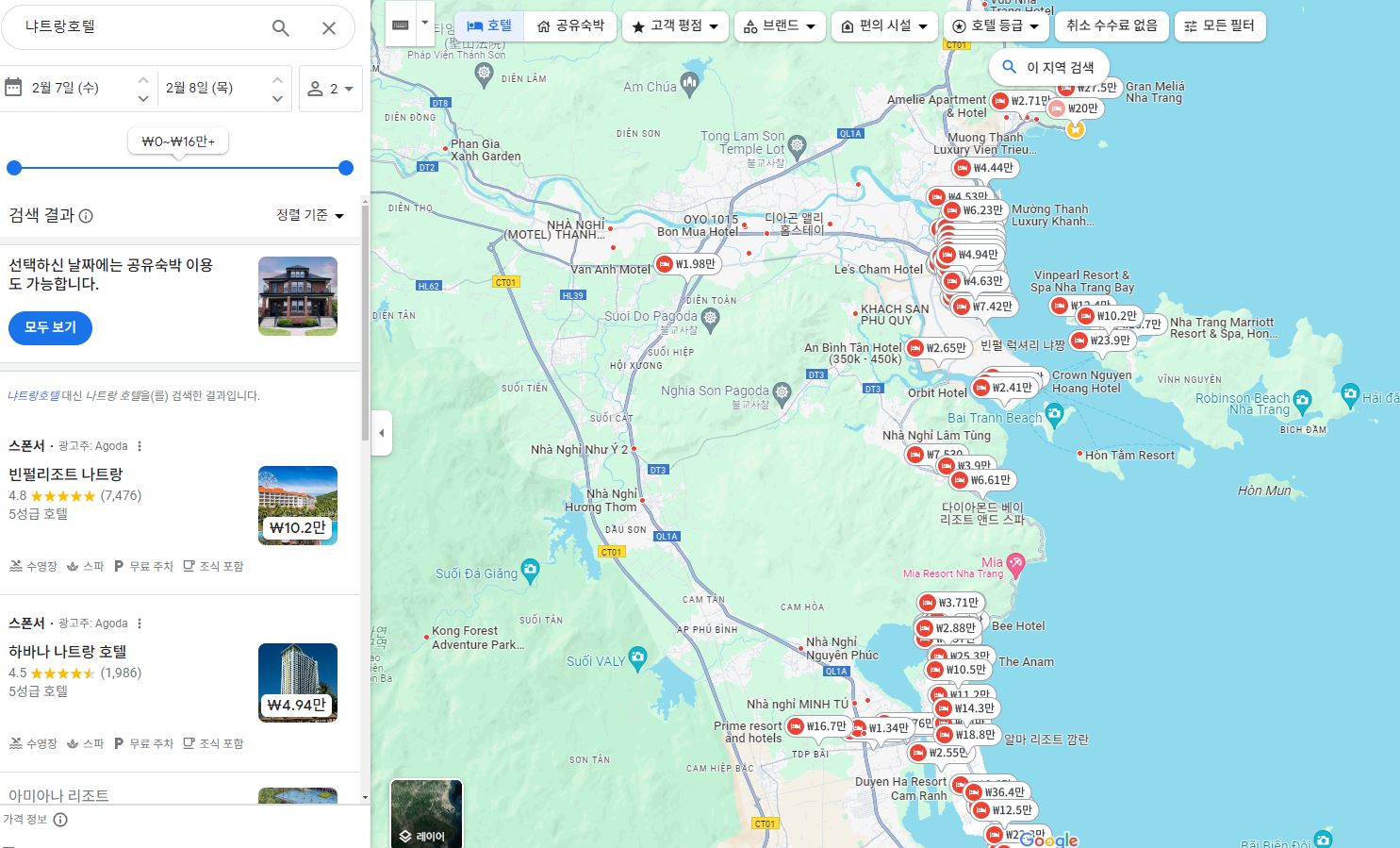This screenshot has height=848, width=1400.
Task: Open the 고객 평점 filter dropdown
Action: point(675,26)
